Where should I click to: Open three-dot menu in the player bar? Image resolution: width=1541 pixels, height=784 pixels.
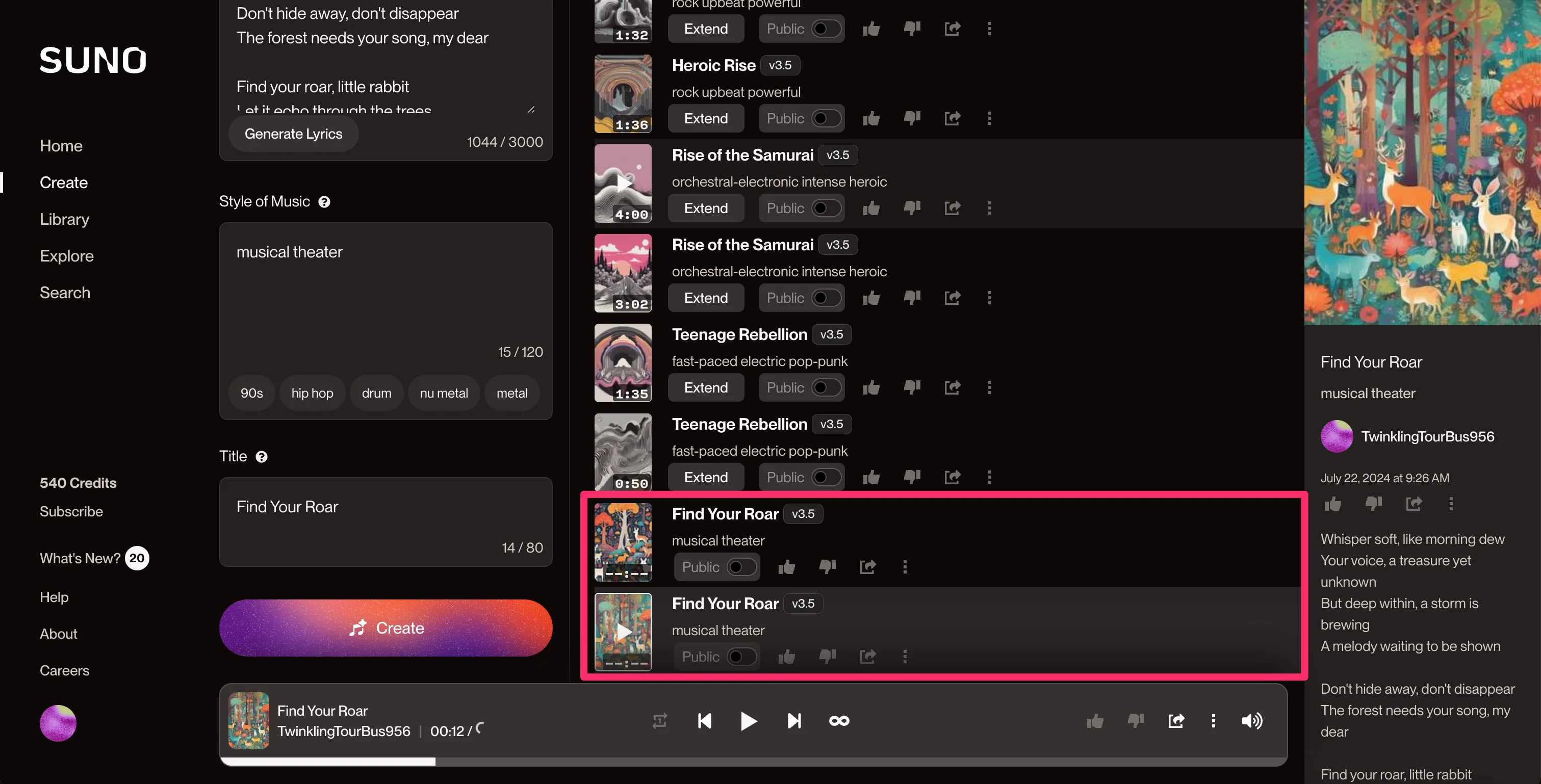tap(1213, 721)
